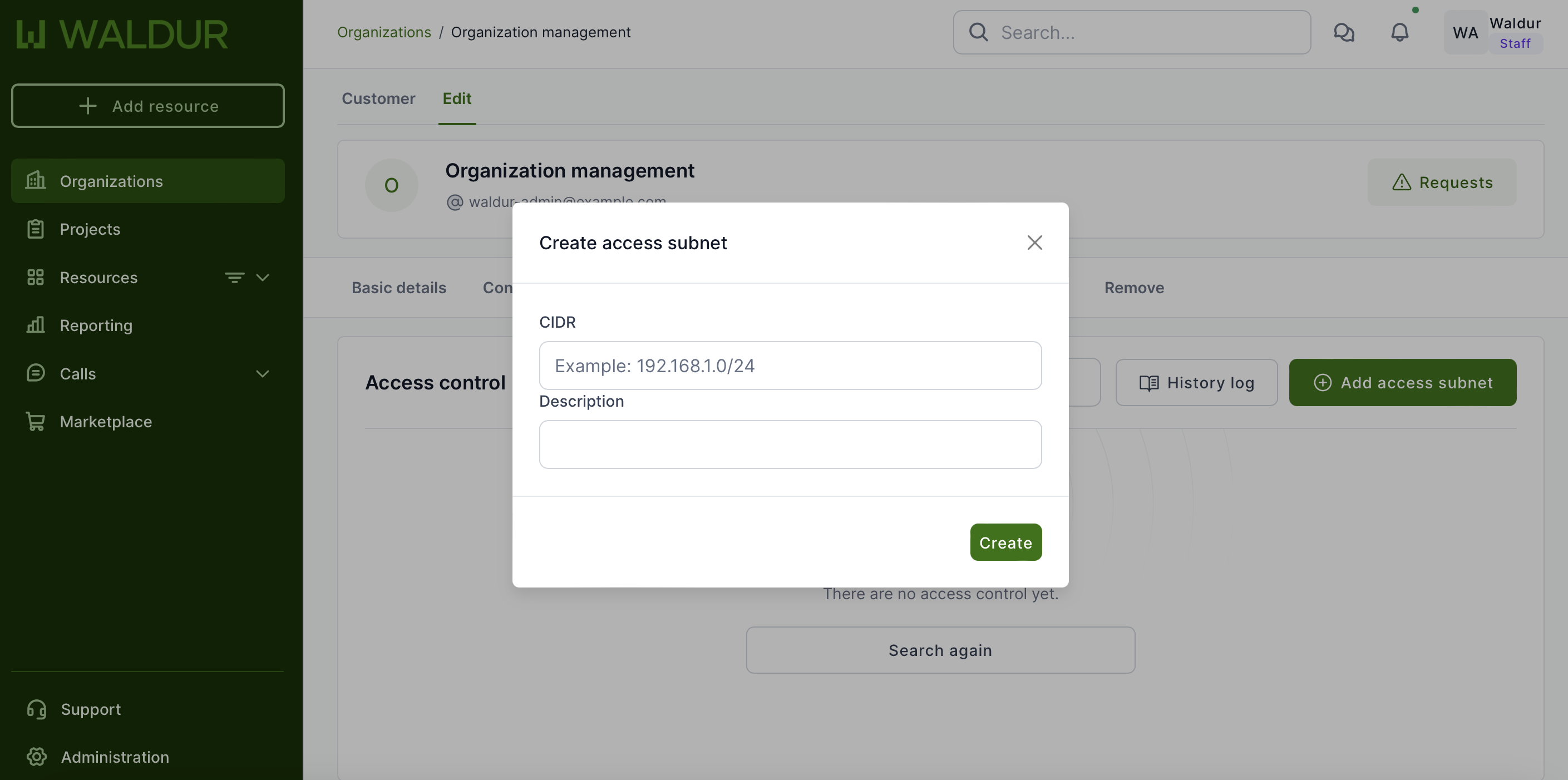The image size is (1568, 780).
Task: Click the Administration gear icon
Action: tap(37, 756)
